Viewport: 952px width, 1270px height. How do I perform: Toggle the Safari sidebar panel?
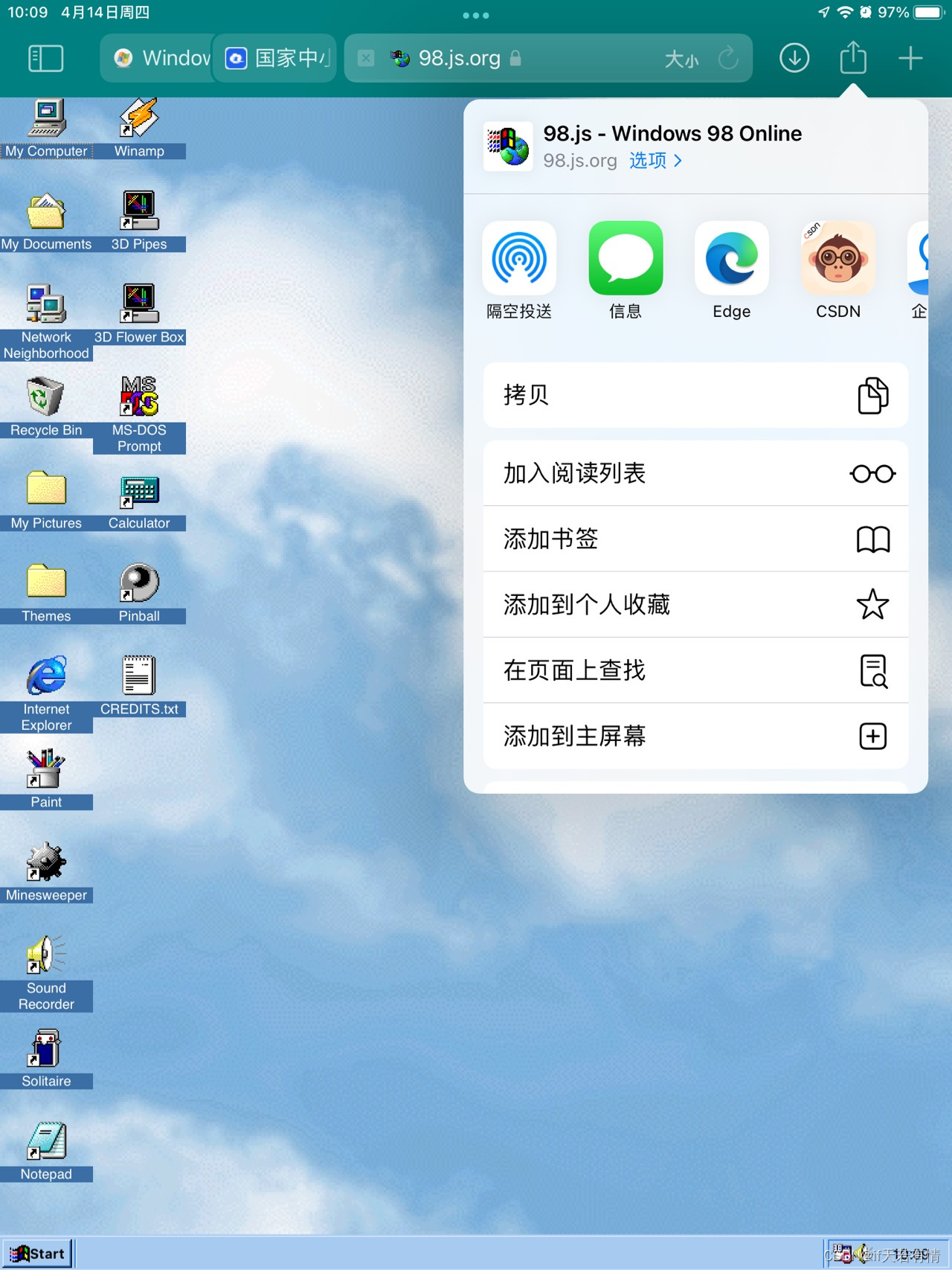[x=45, y=58]
